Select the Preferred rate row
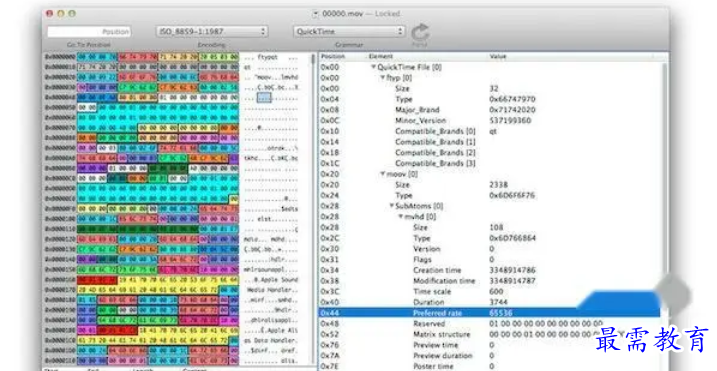Screen dimensions: 717x371 point(489,313)
